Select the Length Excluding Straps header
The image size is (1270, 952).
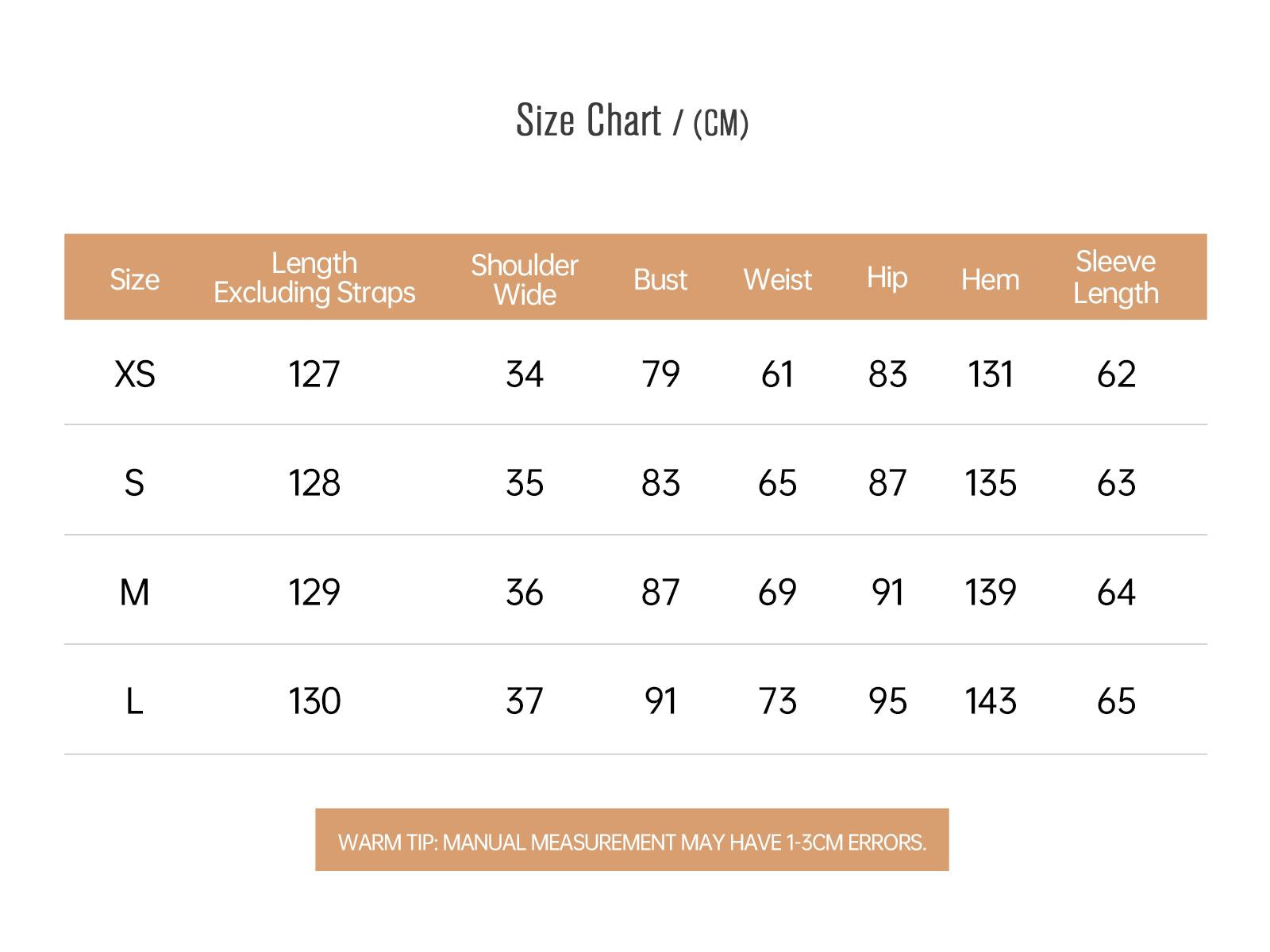[314, 278]
